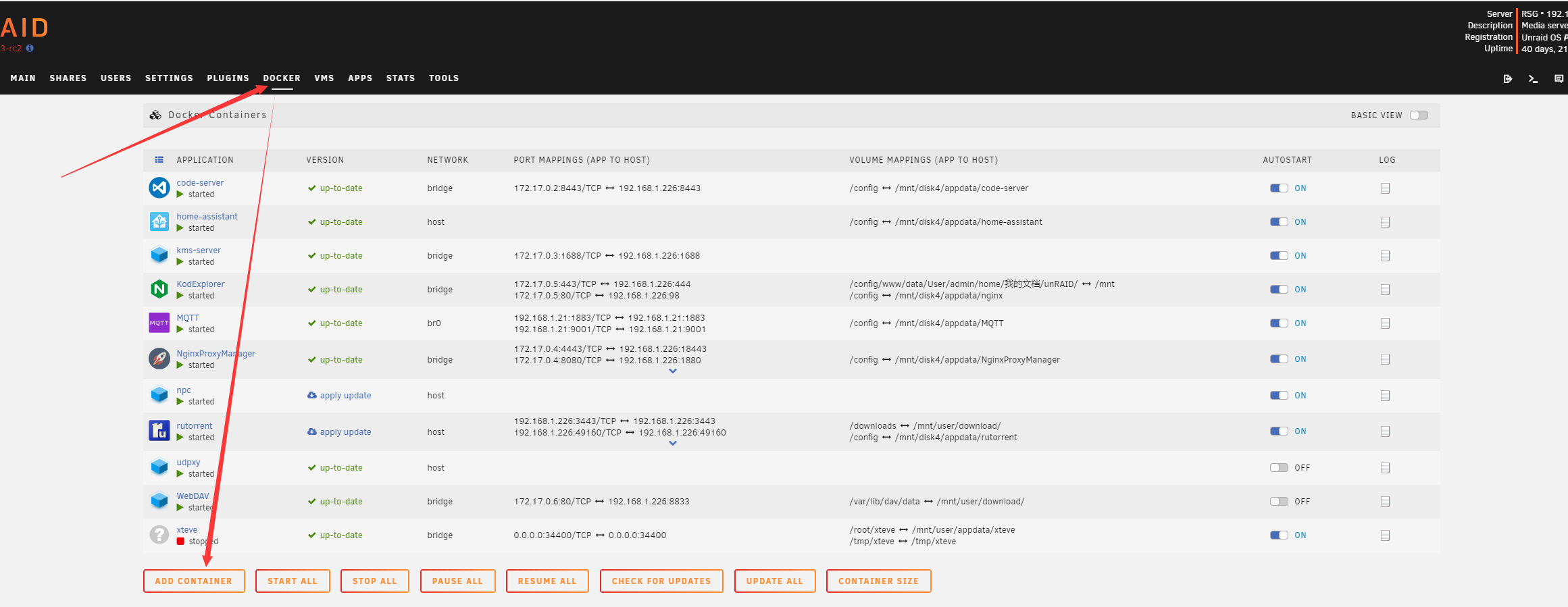Open the log for kms-server

coord(1385,256)
